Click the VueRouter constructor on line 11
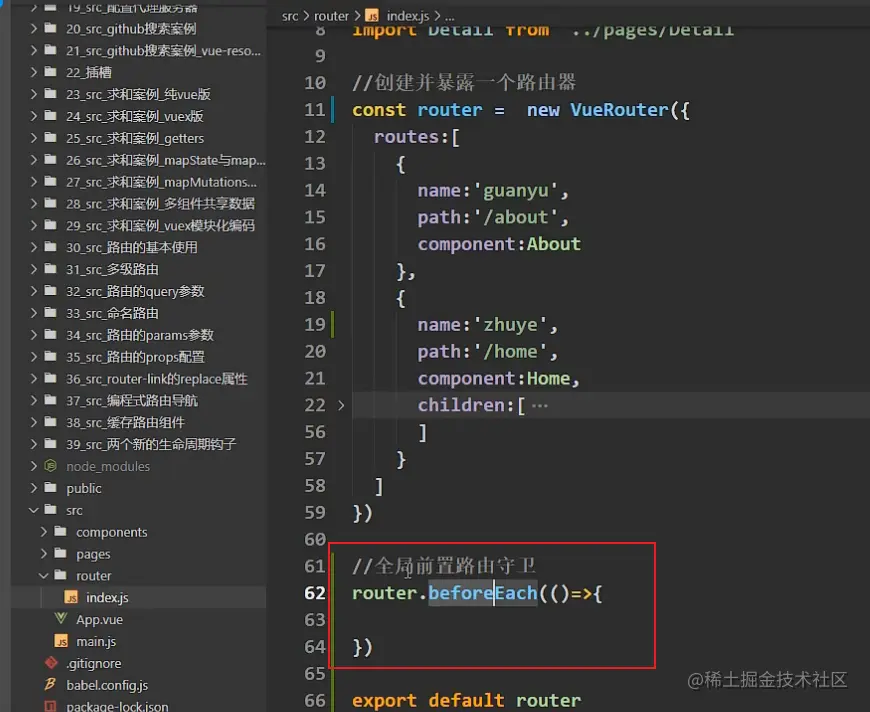The height and width of the screenshot is (712, 870). click(619, 110)
